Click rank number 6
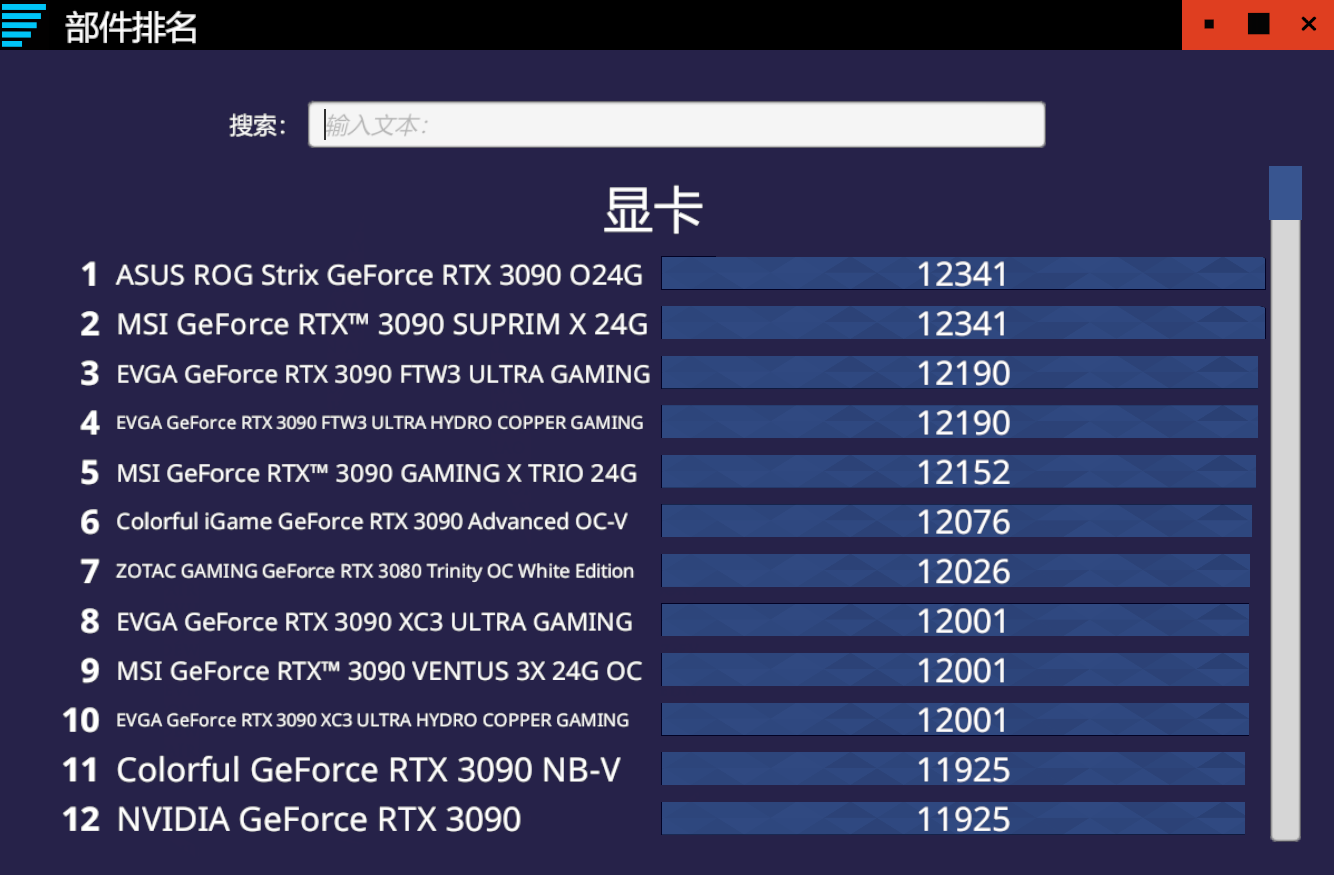Screen dimensions: 1334x875 (x=90, y=522)
